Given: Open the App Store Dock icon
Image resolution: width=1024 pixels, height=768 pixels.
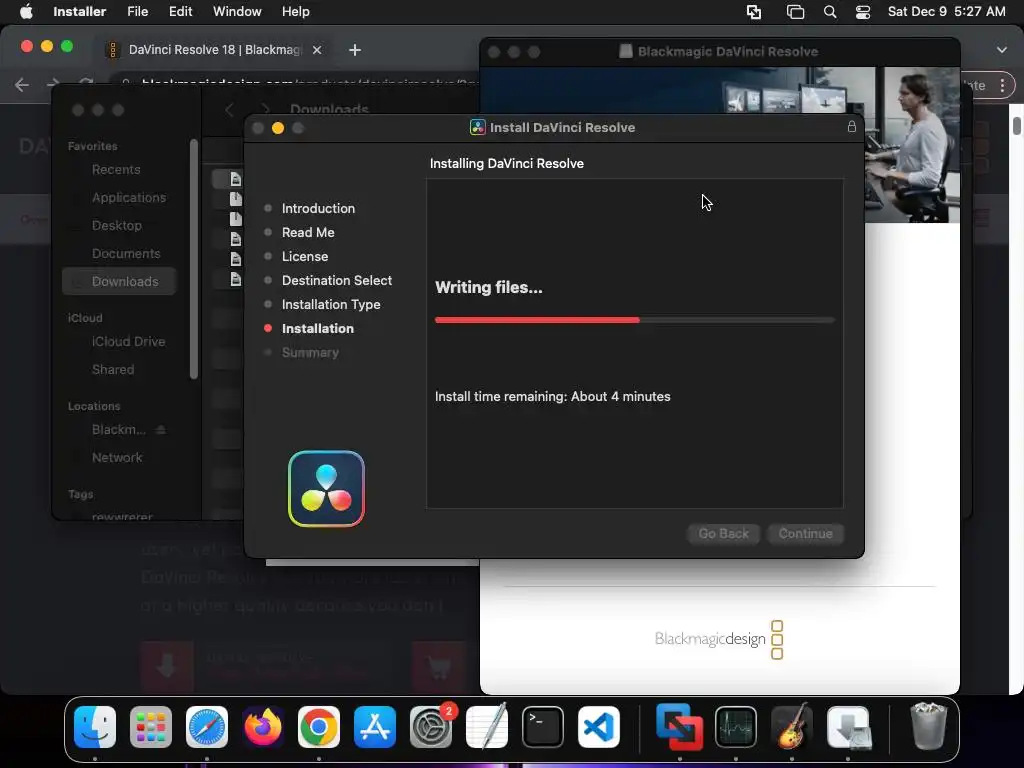Looking at the screenshot, I should [375, 727].
